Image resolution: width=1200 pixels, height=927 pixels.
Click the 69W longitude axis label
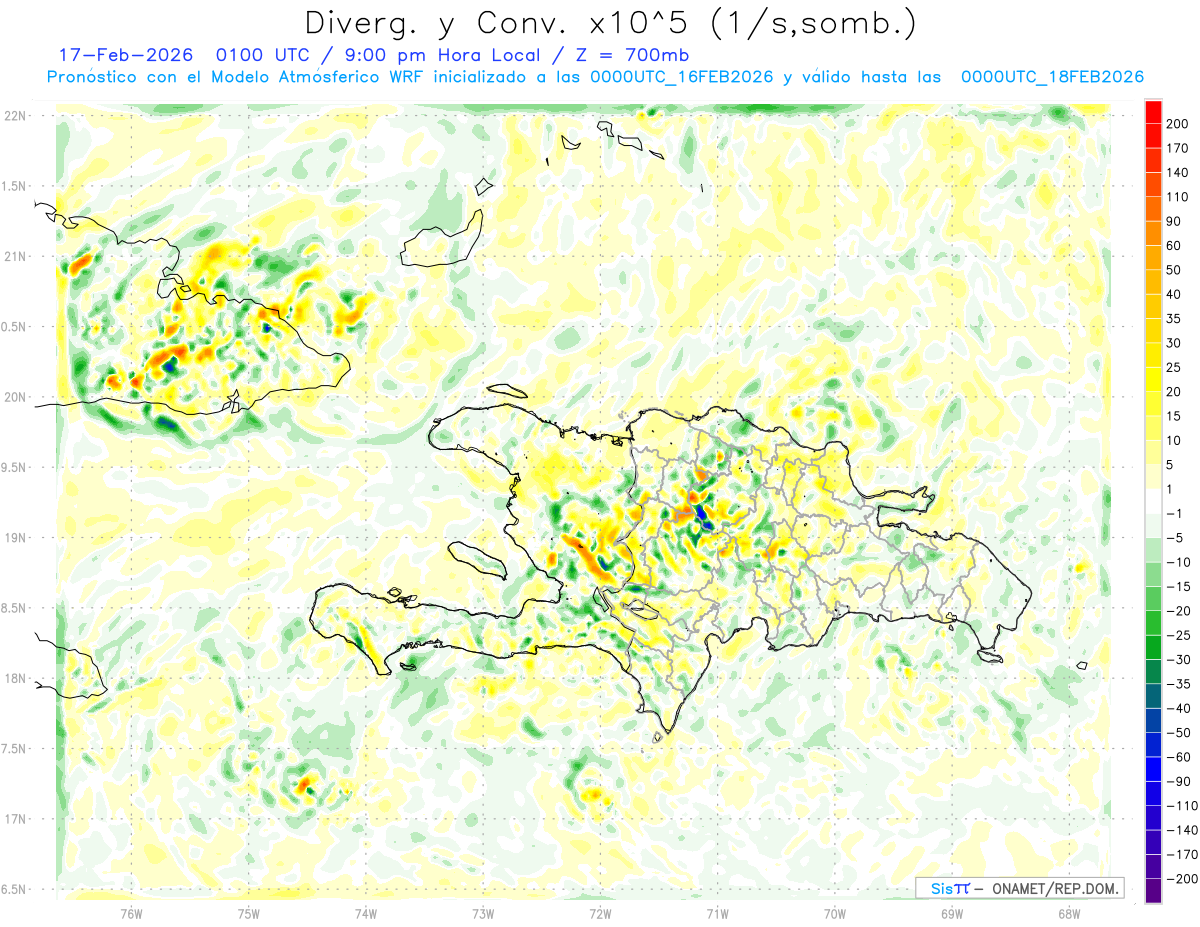pyautogui.click(x=951, y=913)
